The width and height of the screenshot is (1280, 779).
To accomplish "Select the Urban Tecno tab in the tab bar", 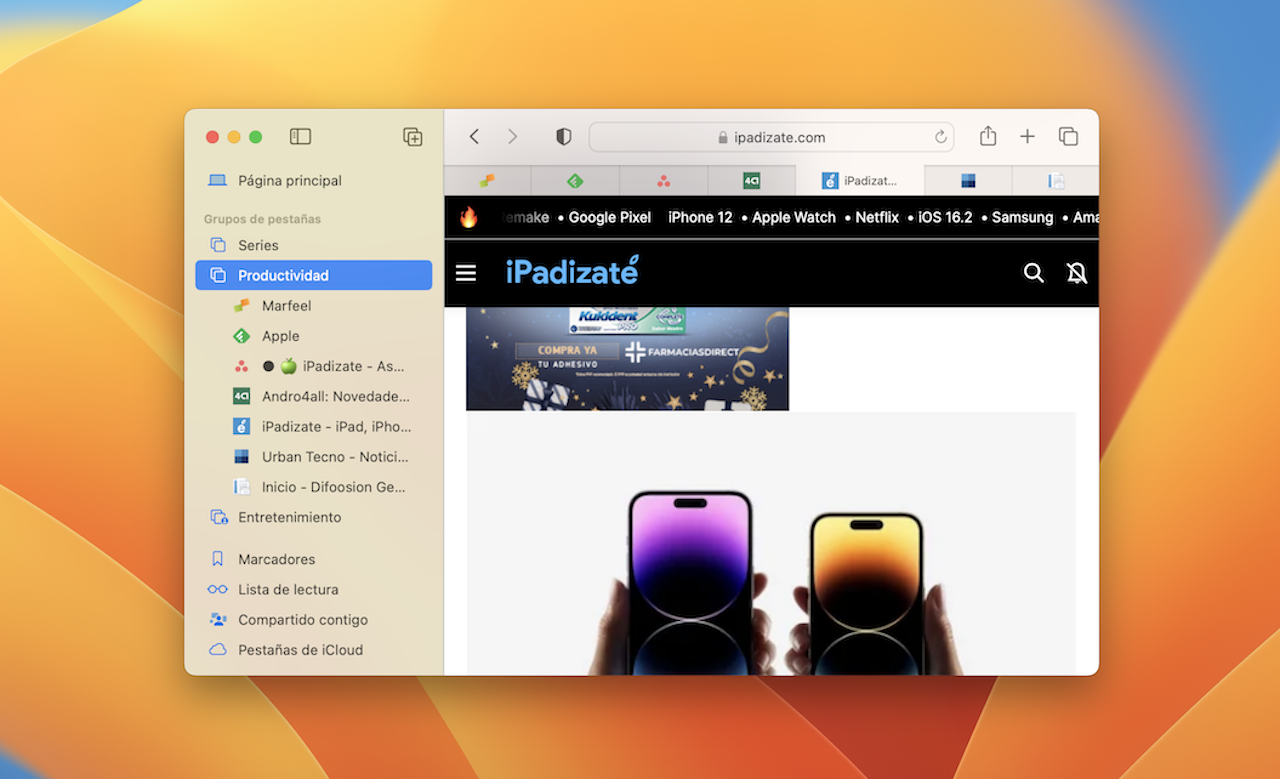I will coord(966,181).
